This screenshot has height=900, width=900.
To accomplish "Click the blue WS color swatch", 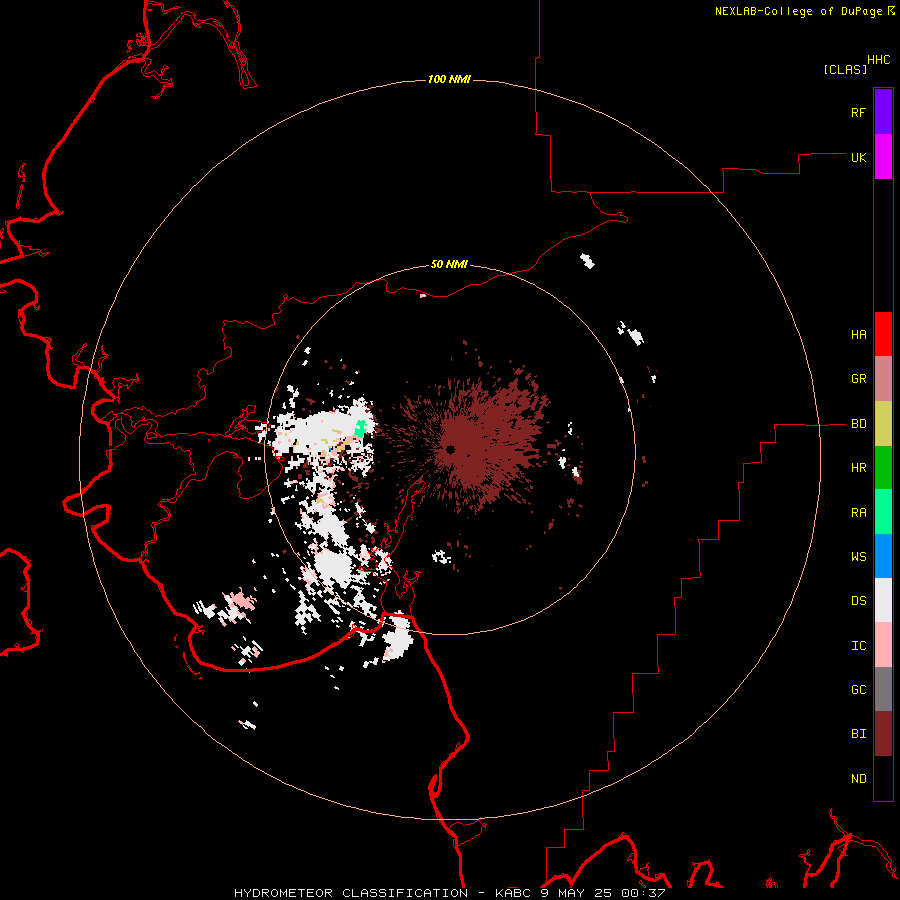I will (883, 556).
